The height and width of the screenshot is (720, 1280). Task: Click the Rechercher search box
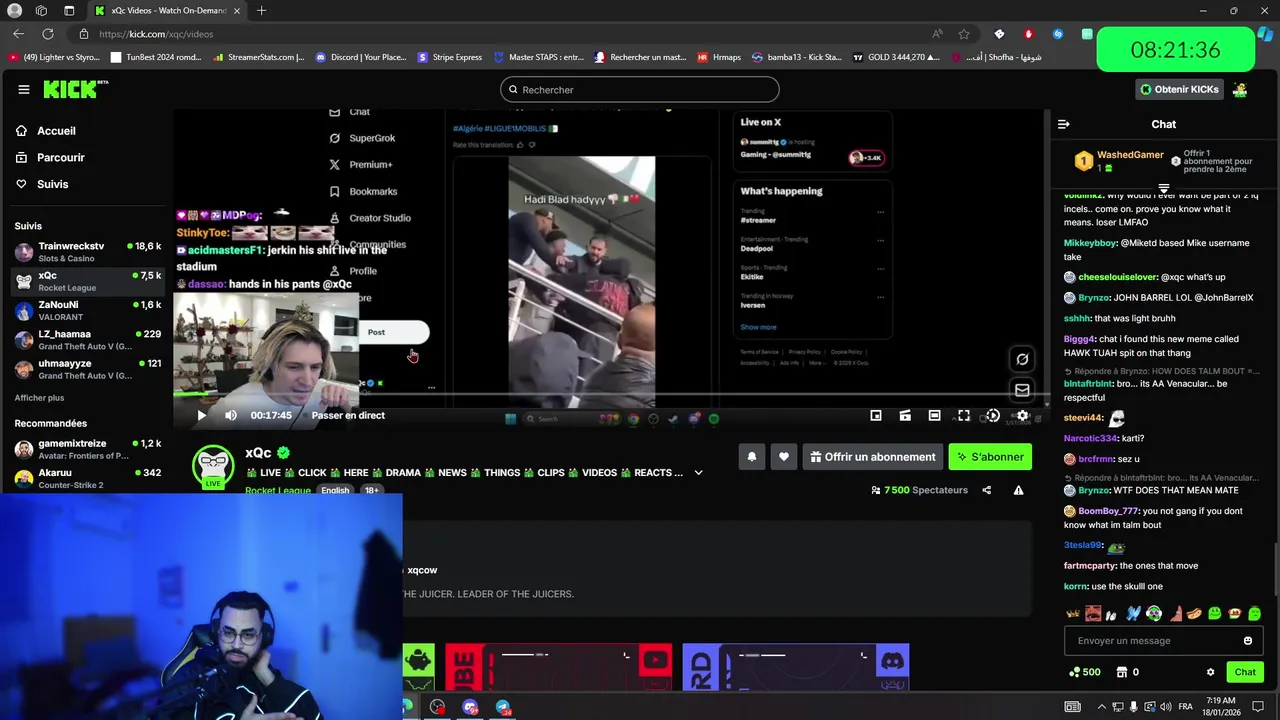pyautogui.click(x=639, y=89)
